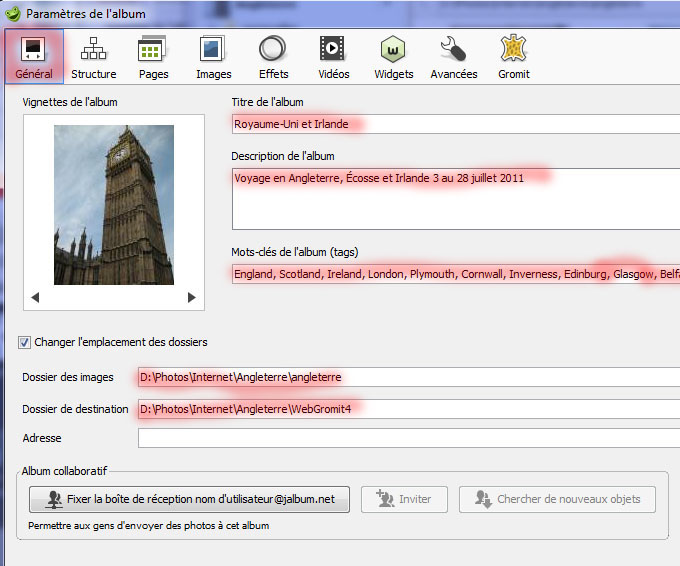The width and height of the screenshot is (680, 566).
Task: Open the Images settings section
Action: click(x=213, y=57)
